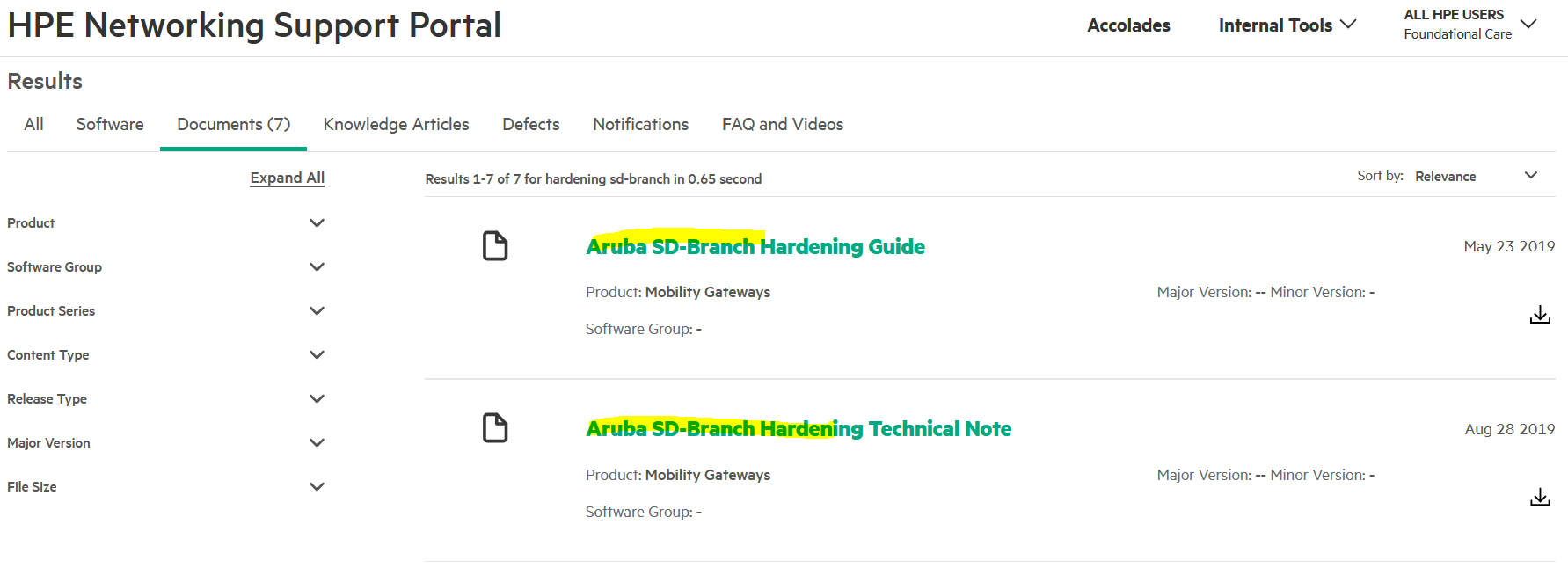1568x568 pixels.
Task: Download the SD-Branch Hardening Technical Note
Action: point(1539,498)
